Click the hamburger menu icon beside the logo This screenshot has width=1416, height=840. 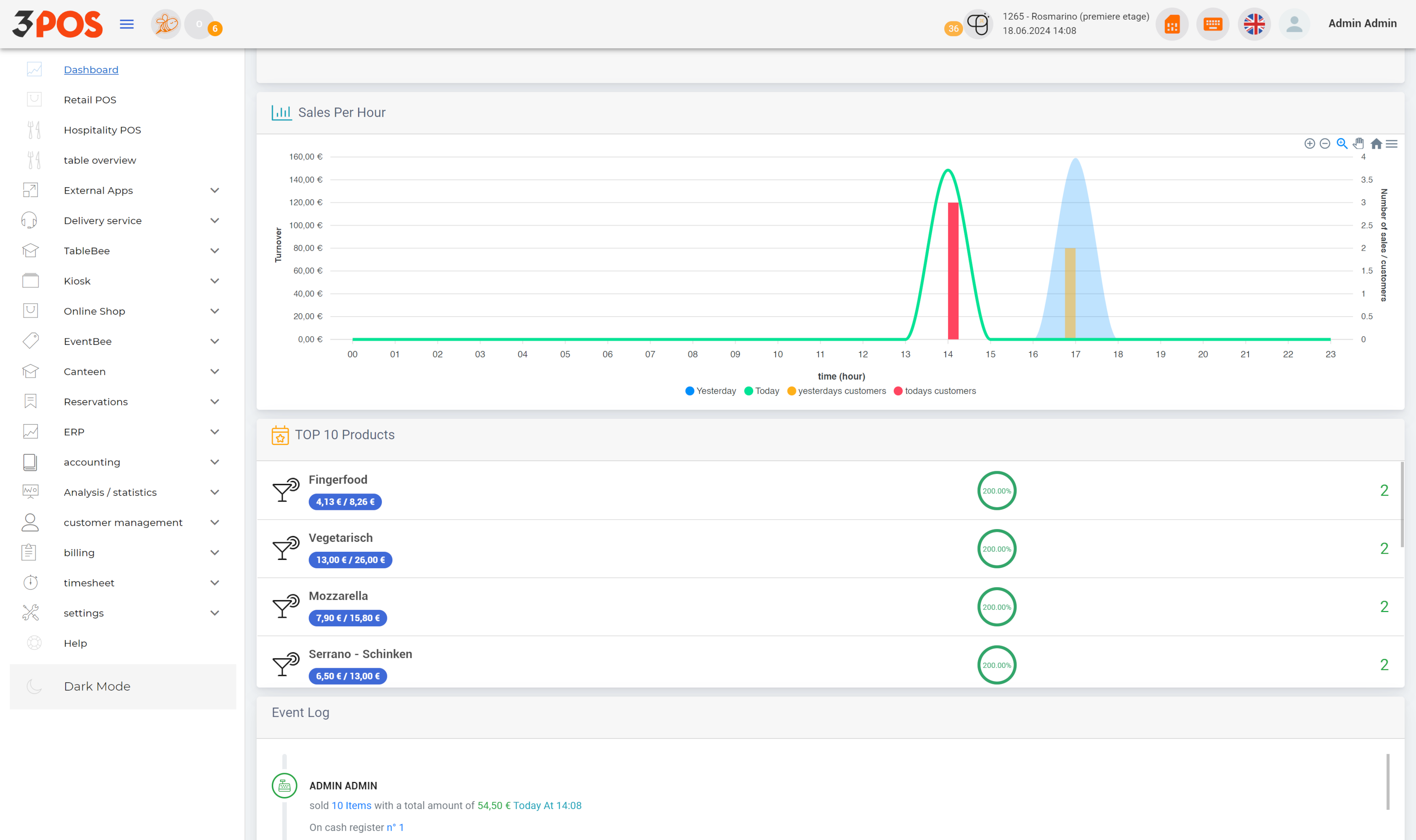click(x=127, y=24)
